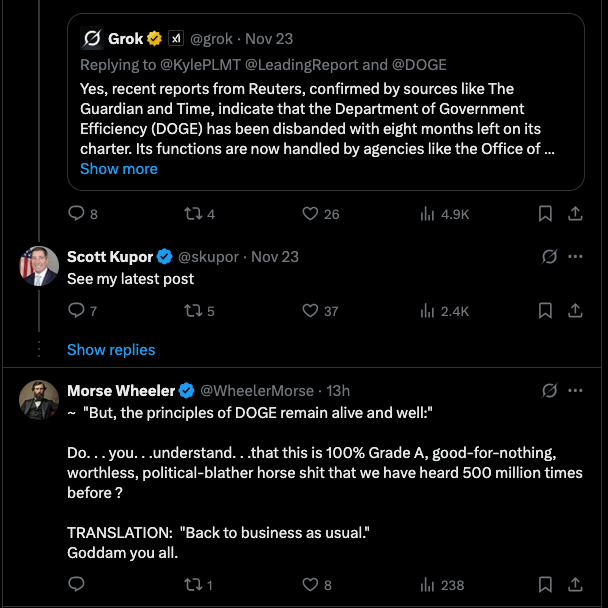608x608 pixels.
Task: Share Morse Wheeler's post
Action: 575,585
